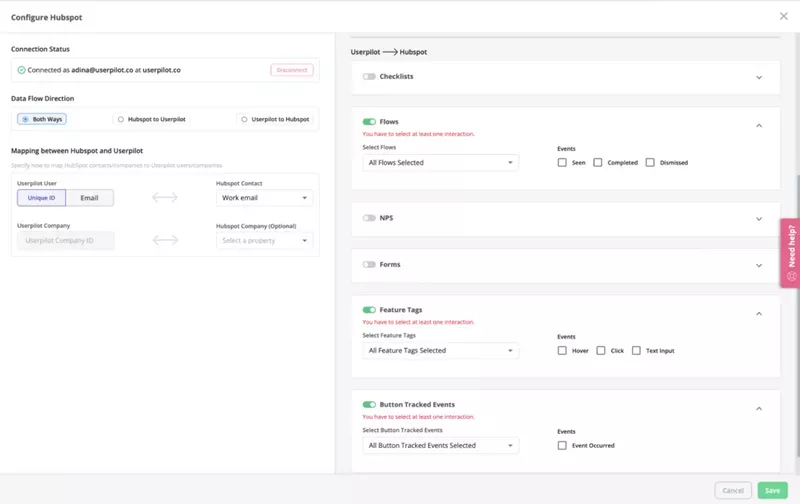
Task: Click the green Save button
Action: point(772,490)
